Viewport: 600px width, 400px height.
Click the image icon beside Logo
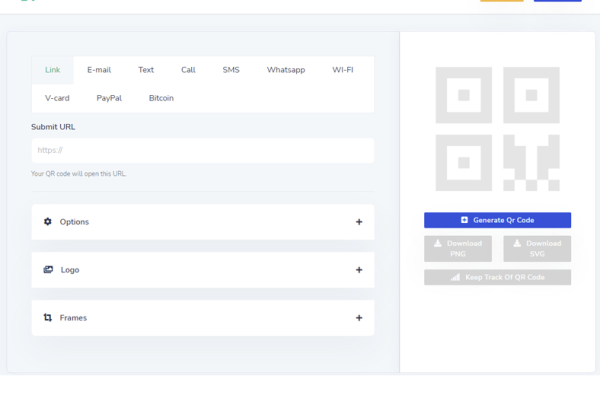coord(48,270)
